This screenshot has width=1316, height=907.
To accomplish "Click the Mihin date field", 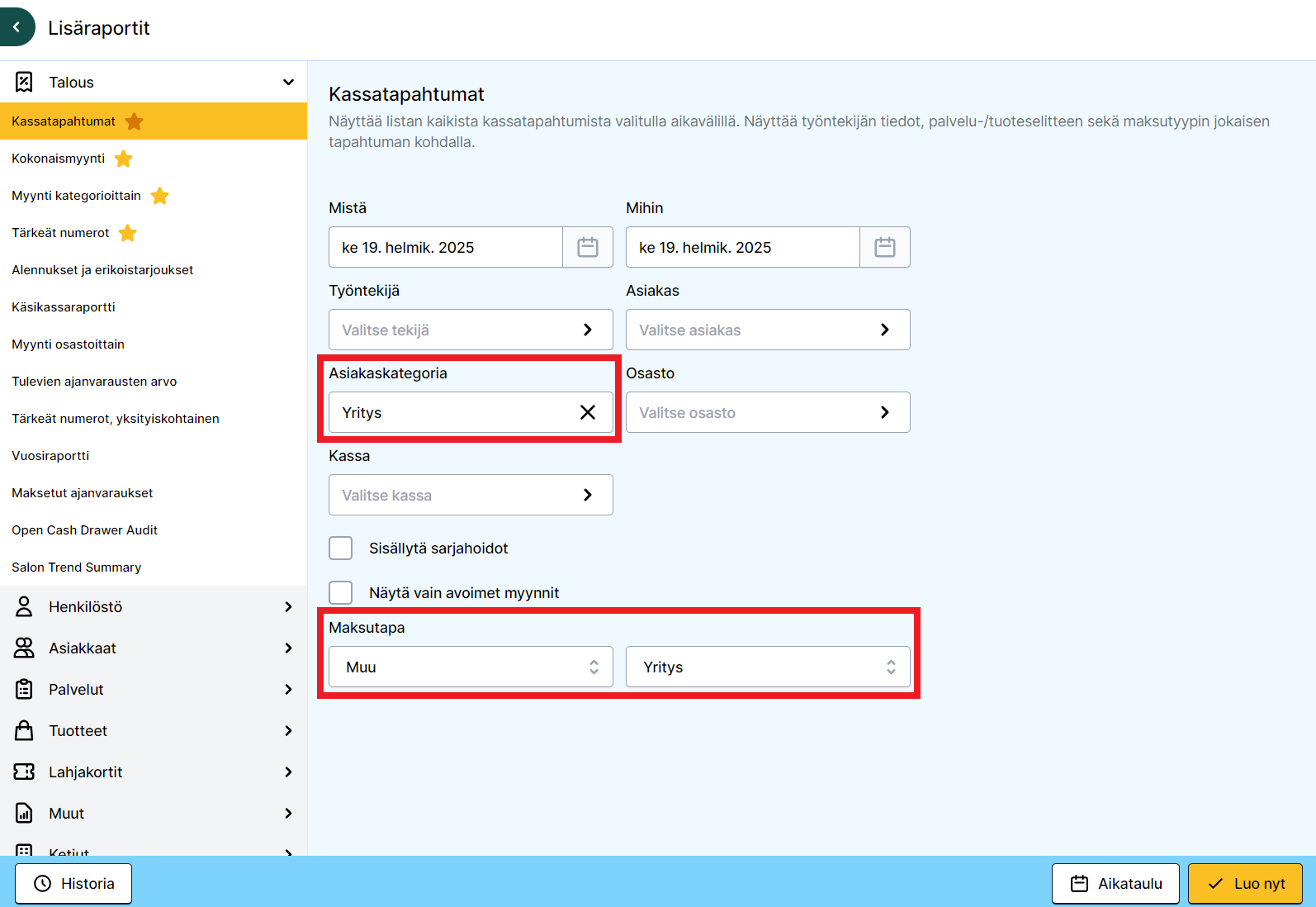I will [x=743, y=247].
